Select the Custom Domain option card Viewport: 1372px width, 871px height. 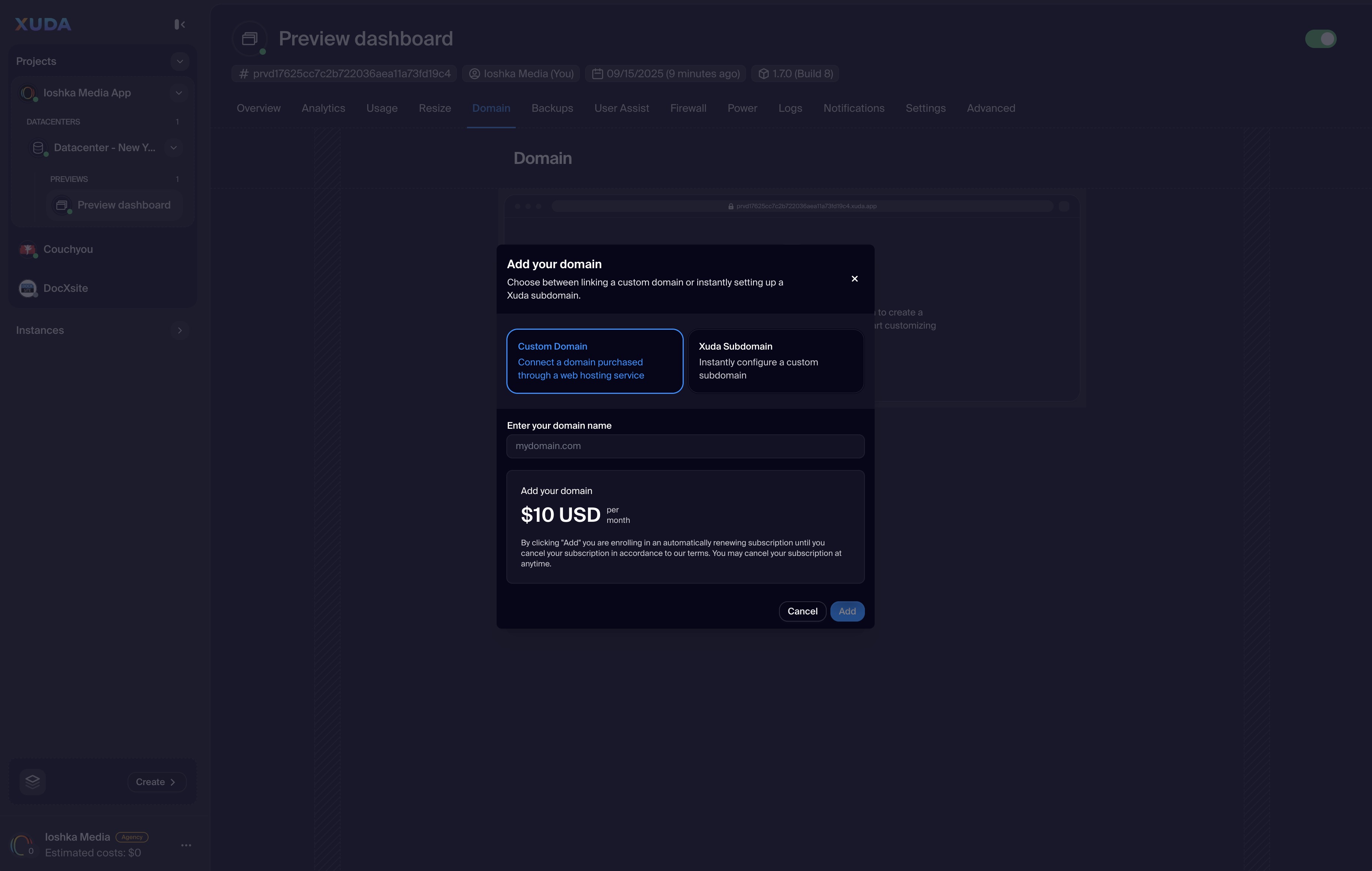point(594,361)
